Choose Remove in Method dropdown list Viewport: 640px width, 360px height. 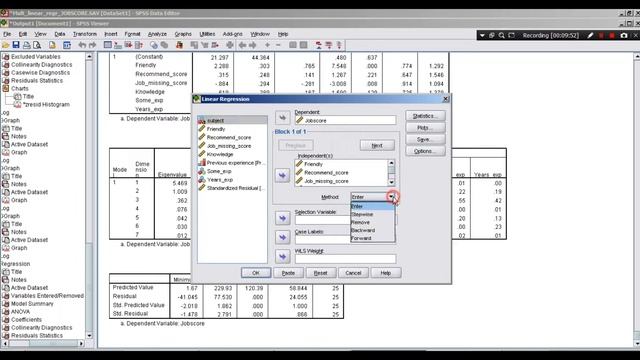tap(373, 222)
